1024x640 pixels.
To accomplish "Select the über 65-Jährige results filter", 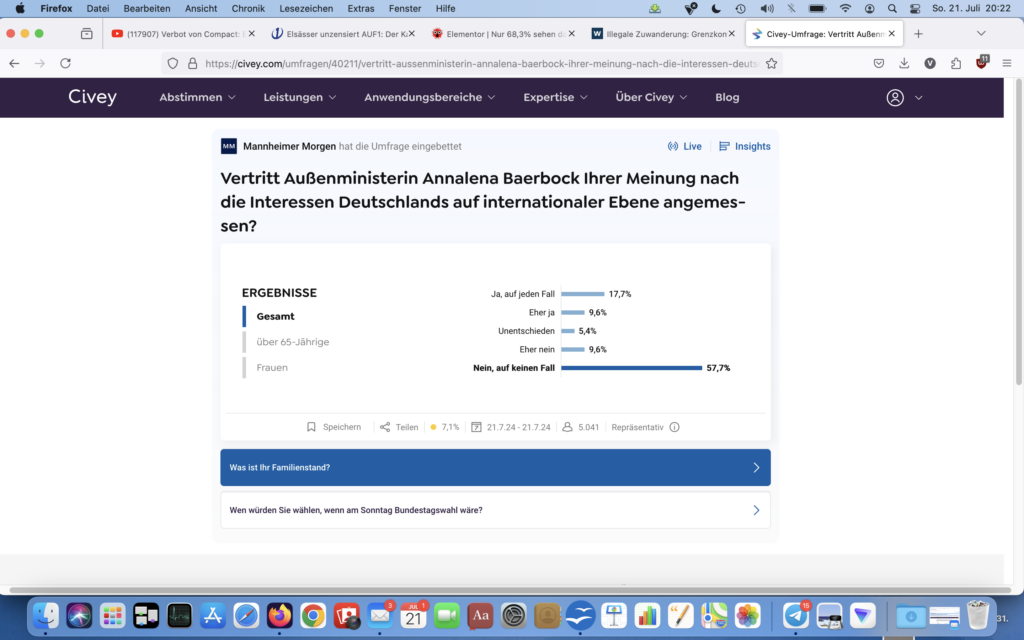I will pyautogui.click(x=292, y=342).
